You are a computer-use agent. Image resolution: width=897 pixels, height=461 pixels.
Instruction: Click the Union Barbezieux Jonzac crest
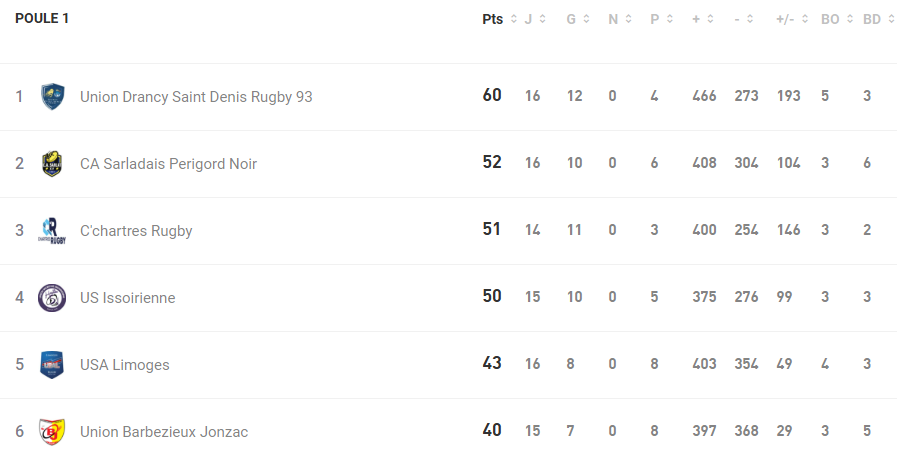(52, 432)
